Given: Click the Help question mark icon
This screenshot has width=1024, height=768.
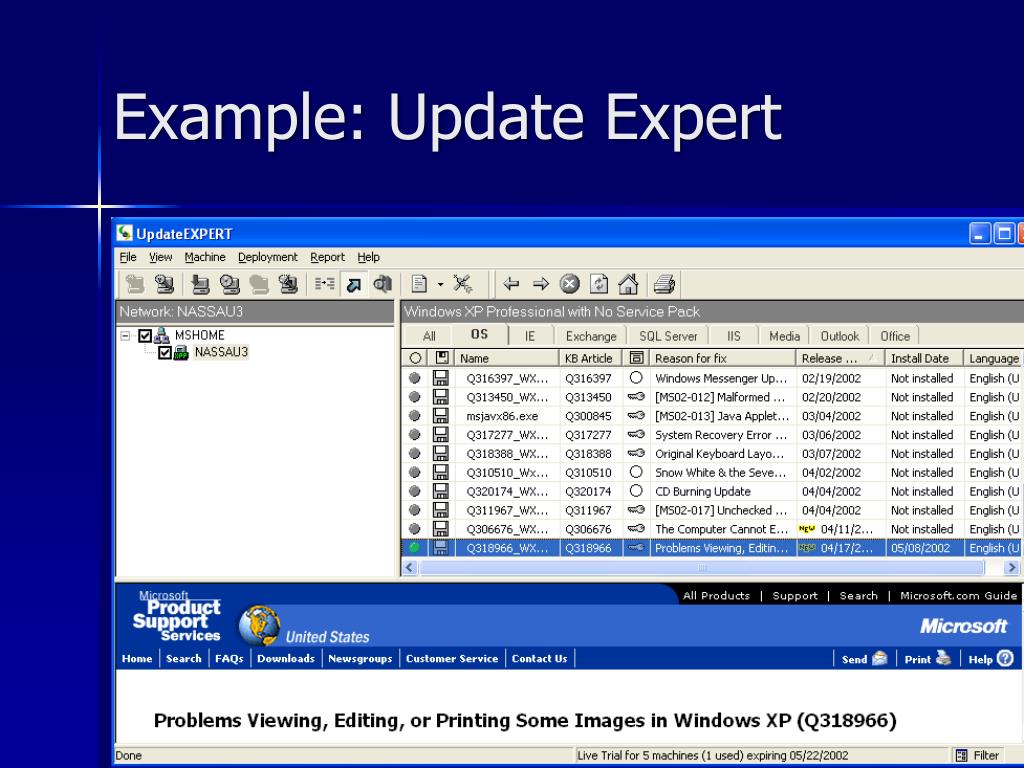Looking at the screenshot, I should tap(1006, 658).
